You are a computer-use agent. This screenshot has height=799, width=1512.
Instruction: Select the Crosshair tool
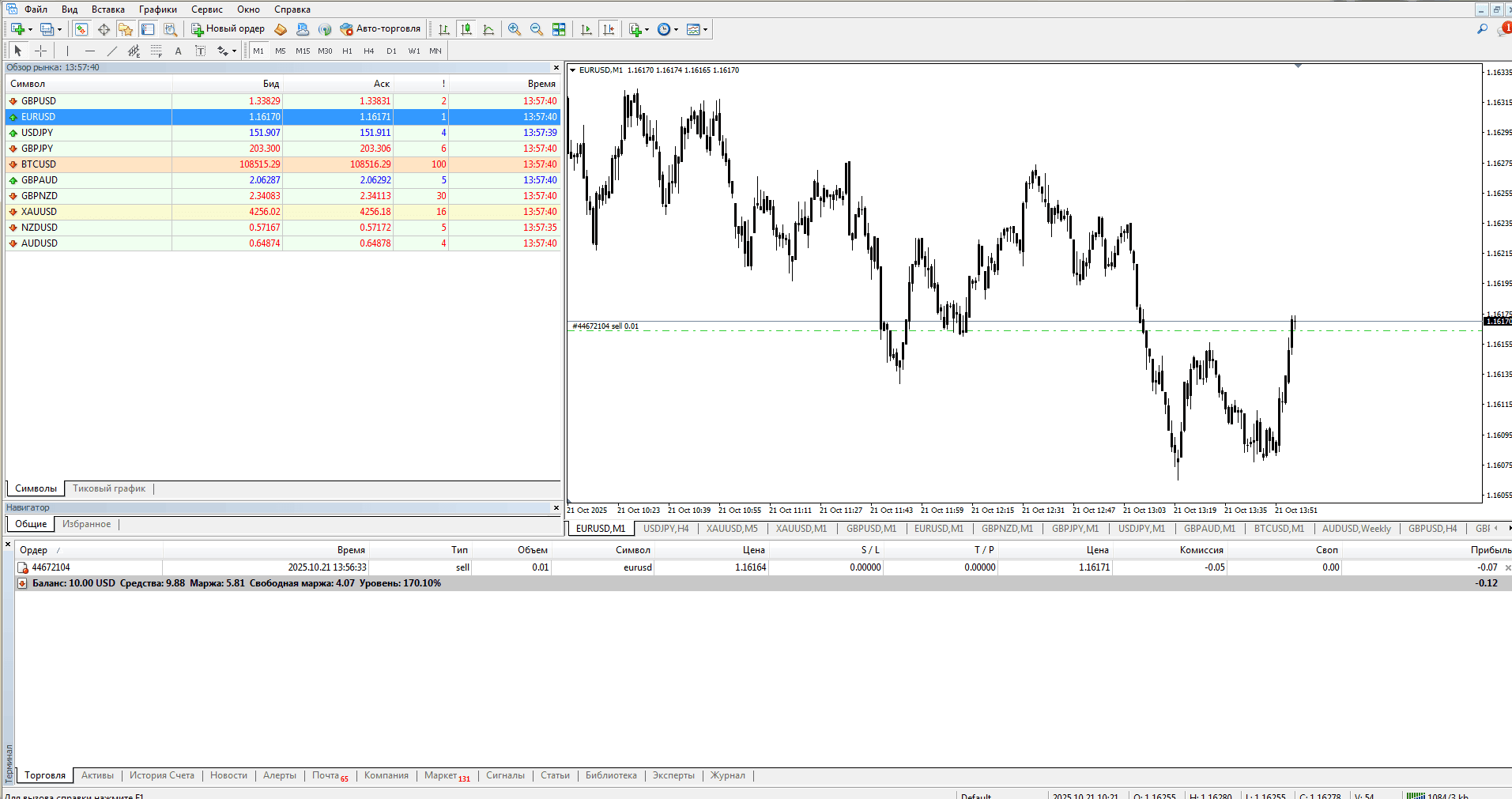point(41,51)
